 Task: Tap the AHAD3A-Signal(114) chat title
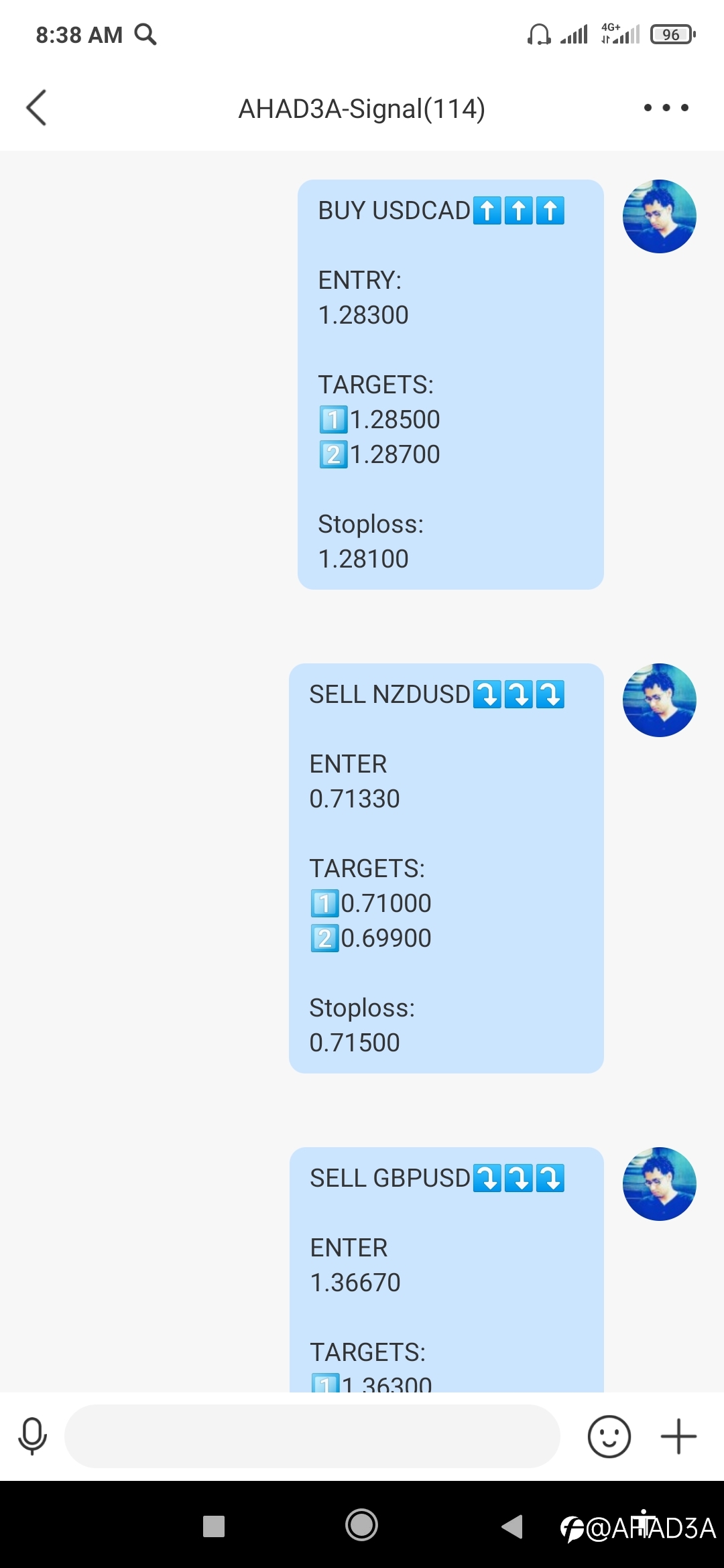point(362,109)
